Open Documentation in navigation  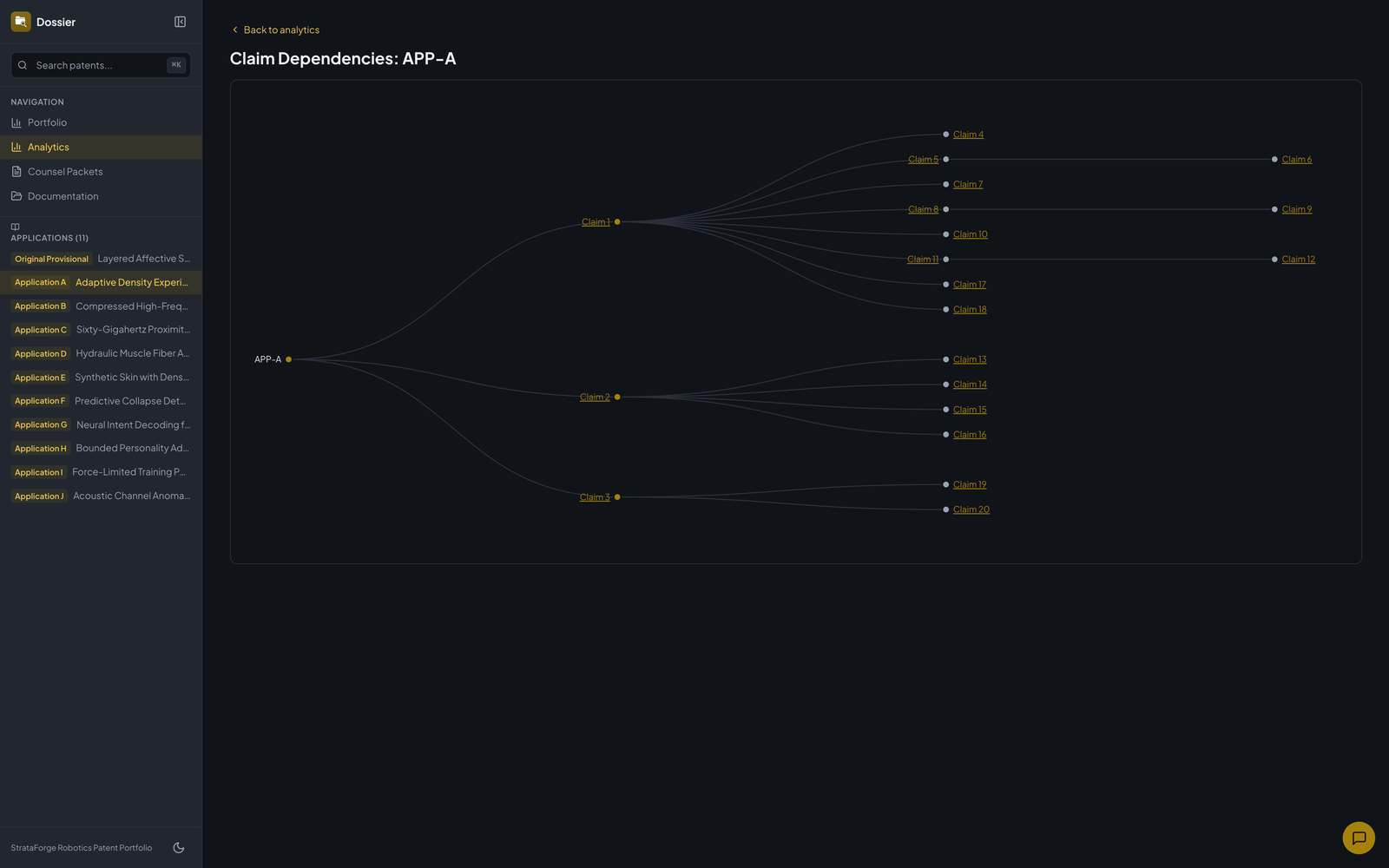101,196
